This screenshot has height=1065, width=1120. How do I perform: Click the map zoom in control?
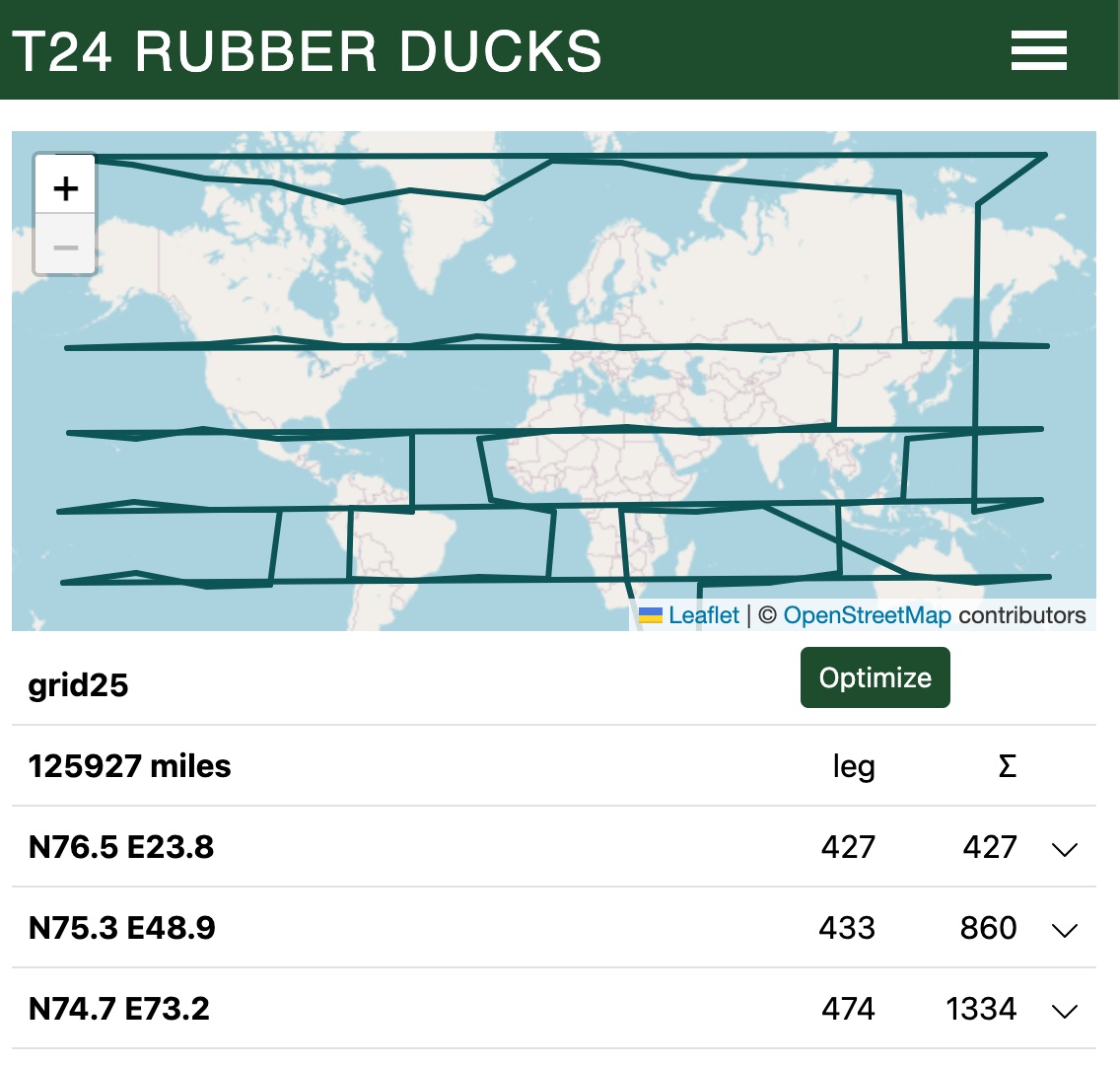tap(64, 186)
